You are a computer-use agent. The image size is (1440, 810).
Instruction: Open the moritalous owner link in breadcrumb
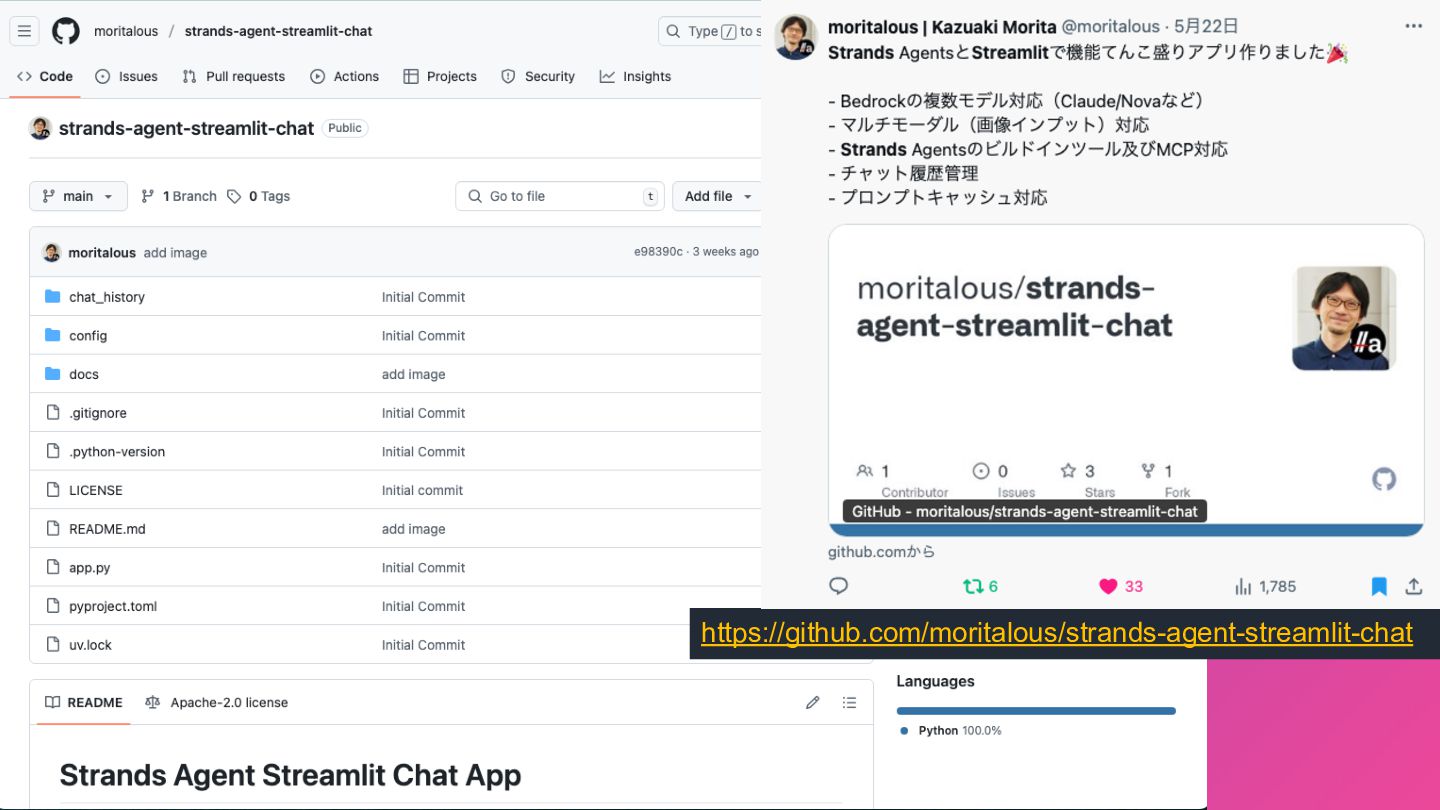tap(126, 31)
